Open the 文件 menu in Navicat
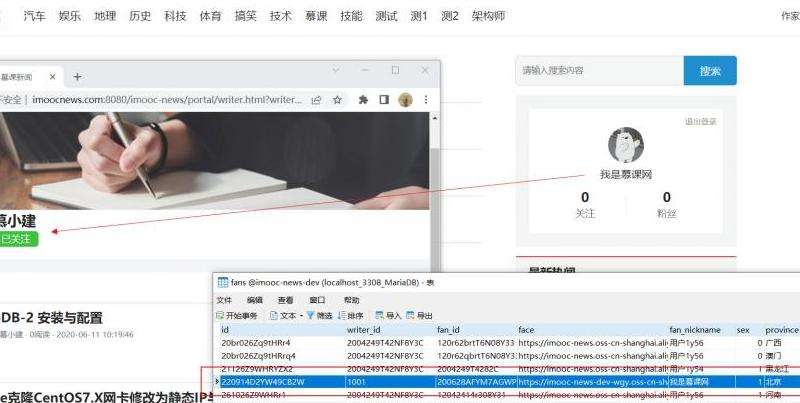The width and height of the screenshot is (800, 403). coord(224,300)
